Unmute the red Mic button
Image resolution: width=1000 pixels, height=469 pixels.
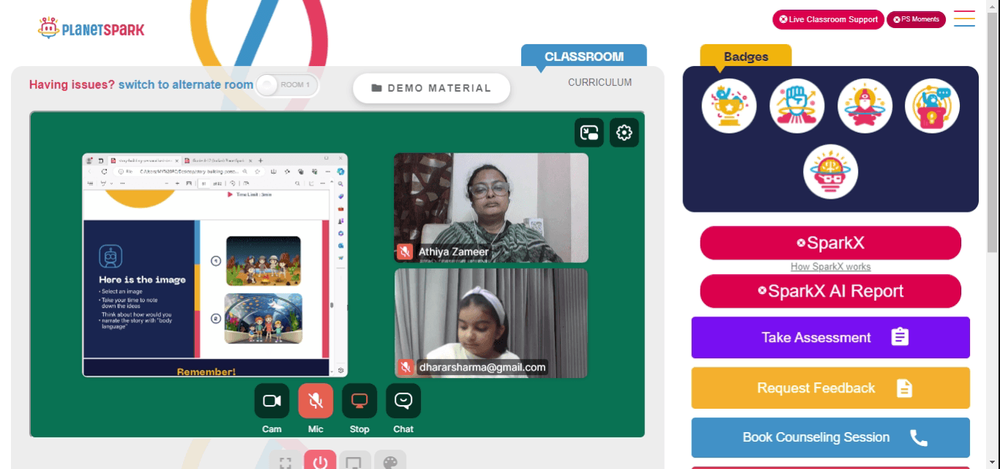click(x=316, y=401)
